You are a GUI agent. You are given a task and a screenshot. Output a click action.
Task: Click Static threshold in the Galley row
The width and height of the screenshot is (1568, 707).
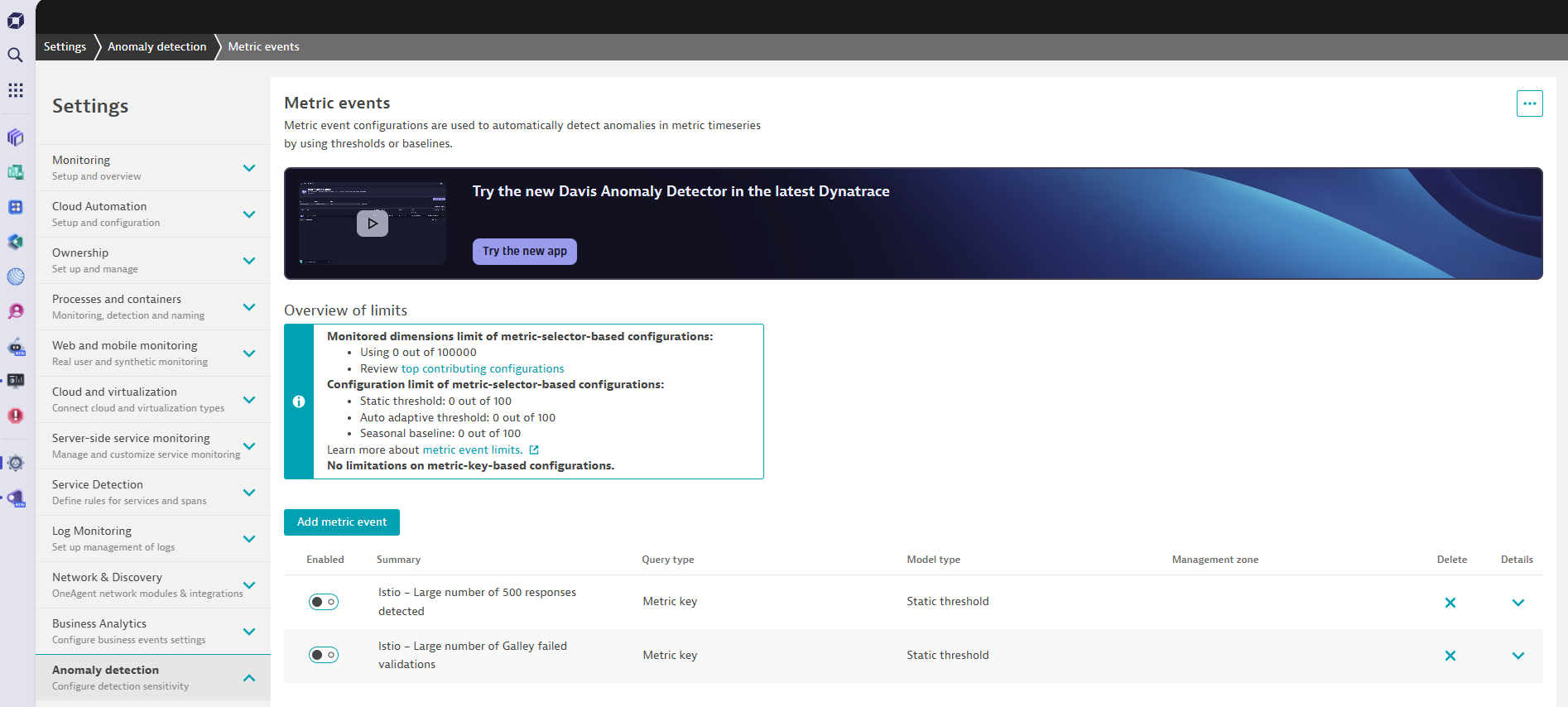point(948,655)
